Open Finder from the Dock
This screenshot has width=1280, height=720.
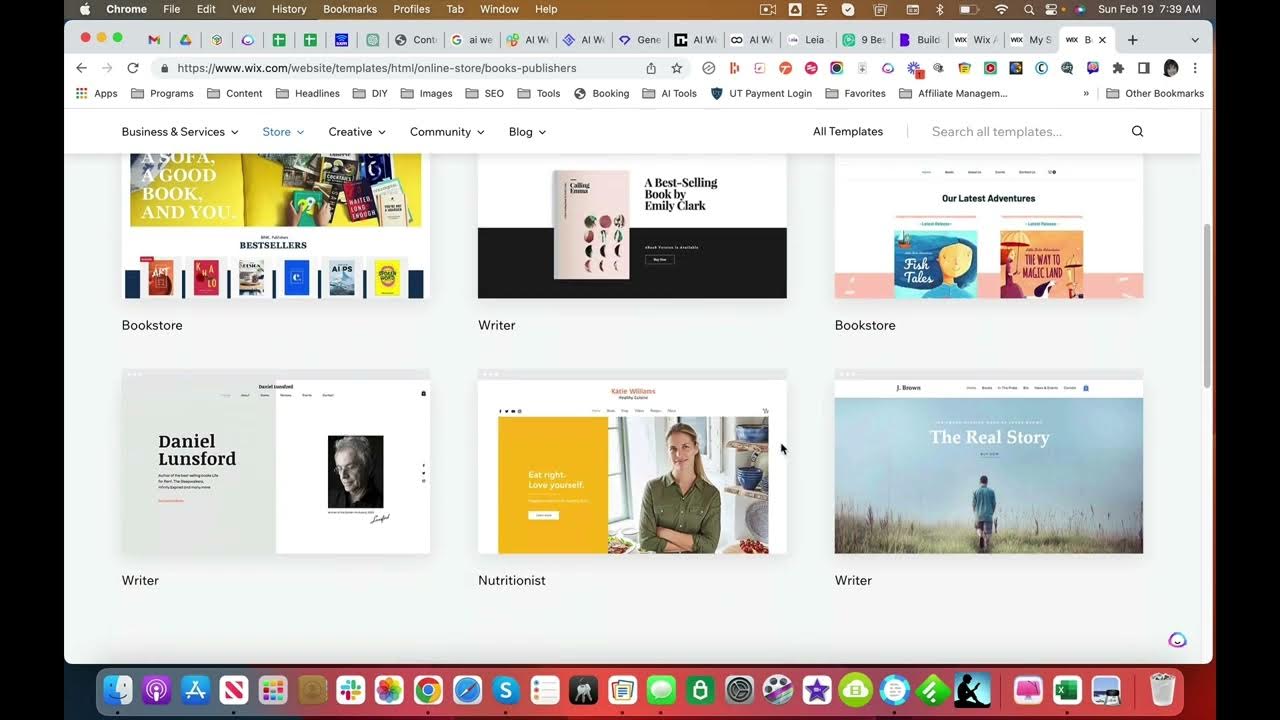click(118, 690)
